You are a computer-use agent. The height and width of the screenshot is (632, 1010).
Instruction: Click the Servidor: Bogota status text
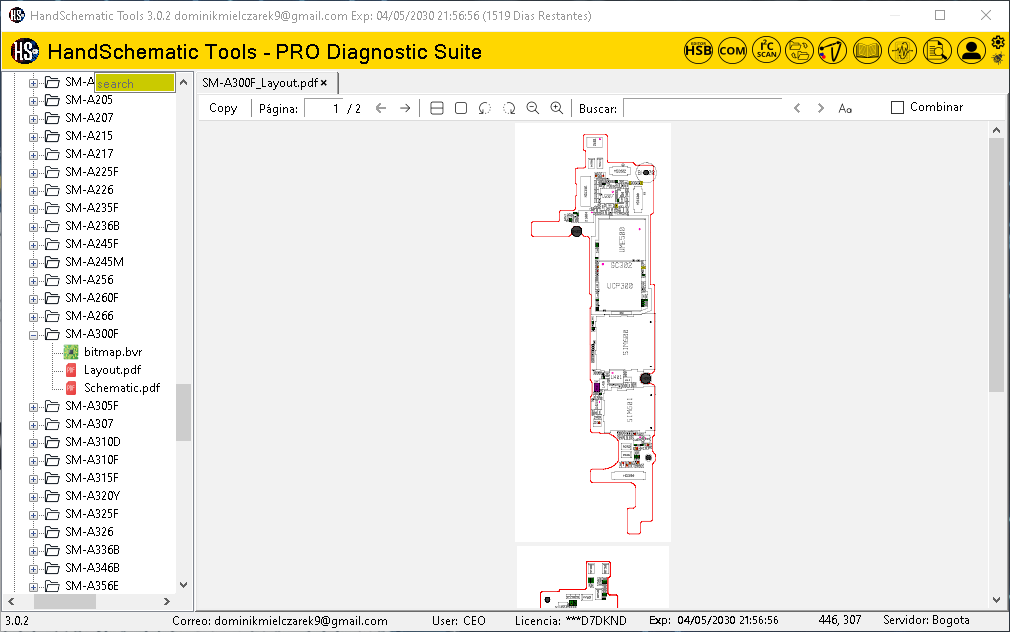point(926,620)
